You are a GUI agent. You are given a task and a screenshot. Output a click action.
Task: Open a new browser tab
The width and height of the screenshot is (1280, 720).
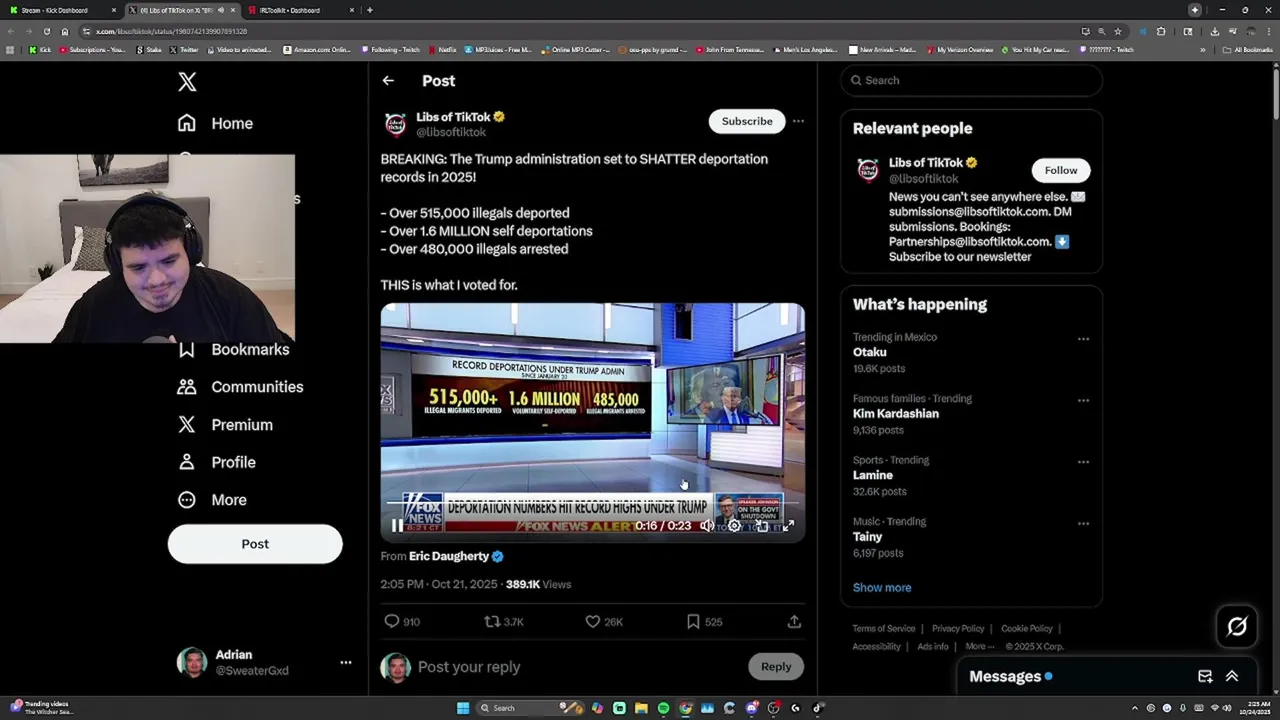pyautogui.click(x=370, y=10)
